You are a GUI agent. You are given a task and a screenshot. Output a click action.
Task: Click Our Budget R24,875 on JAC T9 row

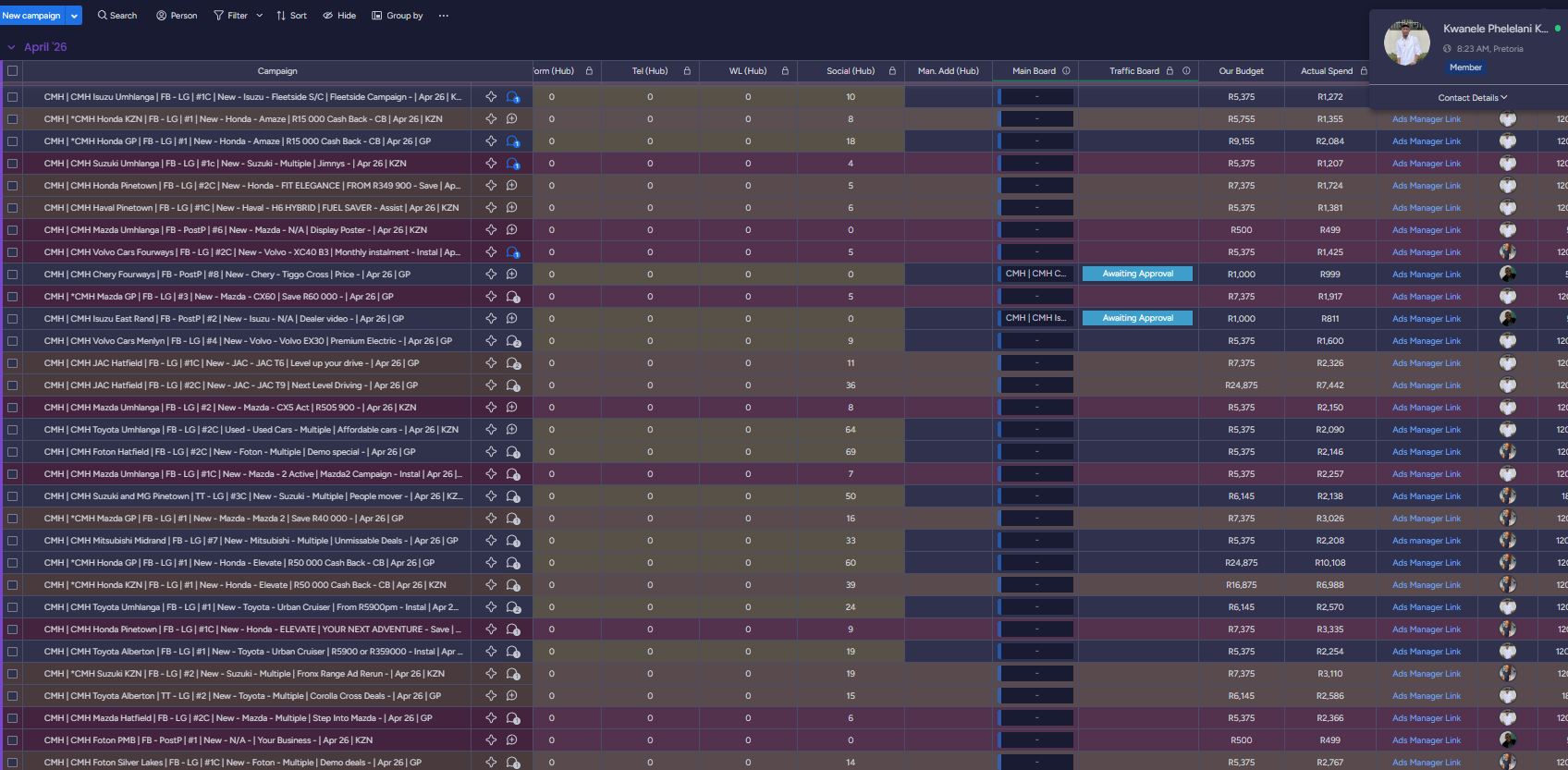coord(1241,385)
